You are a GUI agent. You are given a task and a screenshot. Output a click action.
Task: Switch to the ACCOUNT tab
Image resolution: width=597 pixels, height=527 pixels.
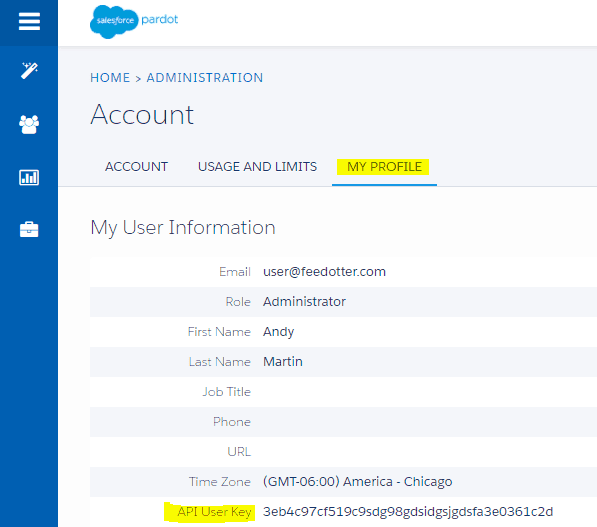click(x=136, y=167)
